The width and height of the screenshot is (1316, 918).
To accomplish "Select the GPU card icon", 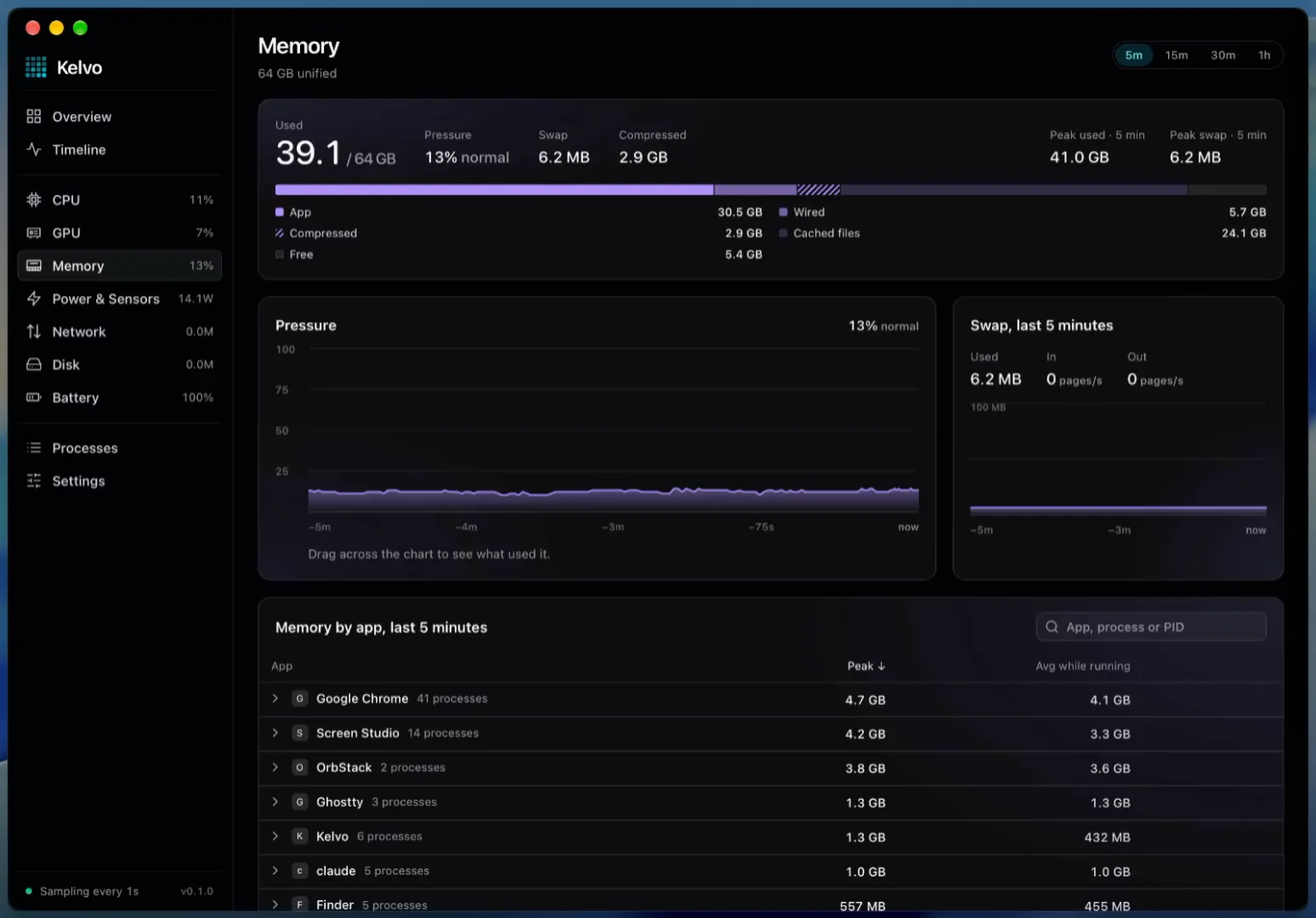I will coord(34,233).
